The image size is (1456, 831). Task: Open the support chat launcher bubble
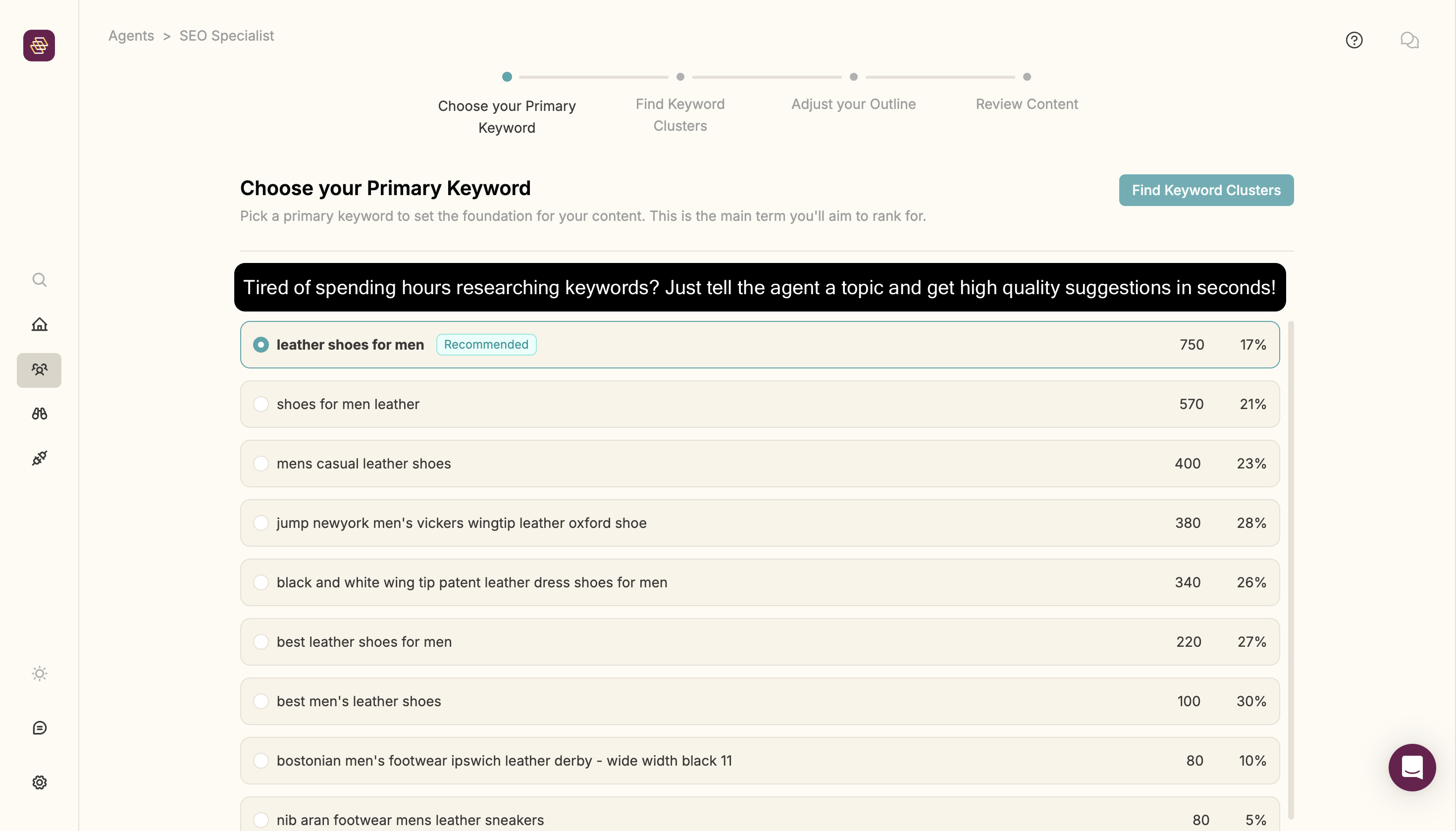coord(1411,767)
